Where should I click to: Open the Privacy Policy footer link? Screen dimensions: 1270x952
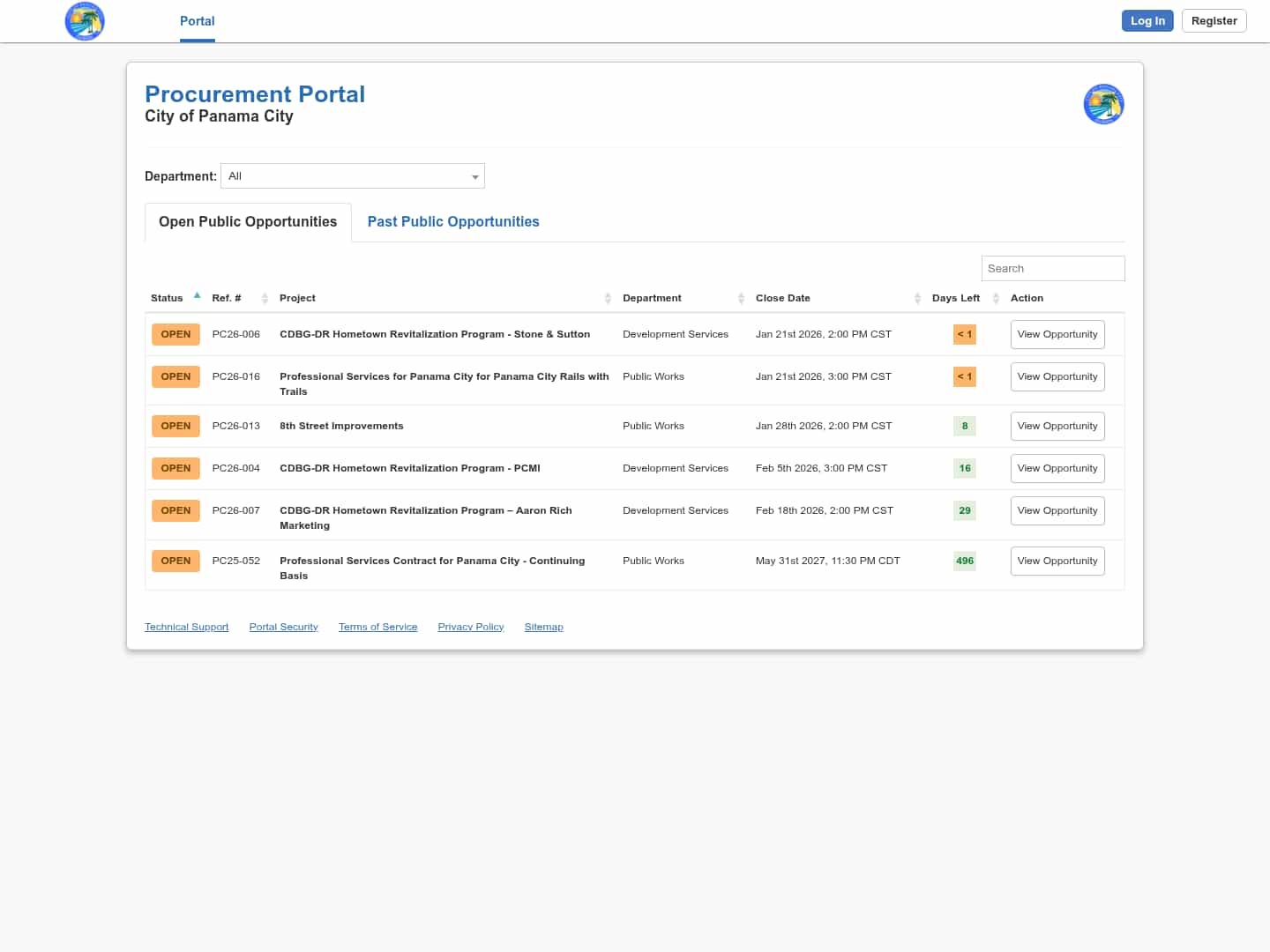click(470, 628)
